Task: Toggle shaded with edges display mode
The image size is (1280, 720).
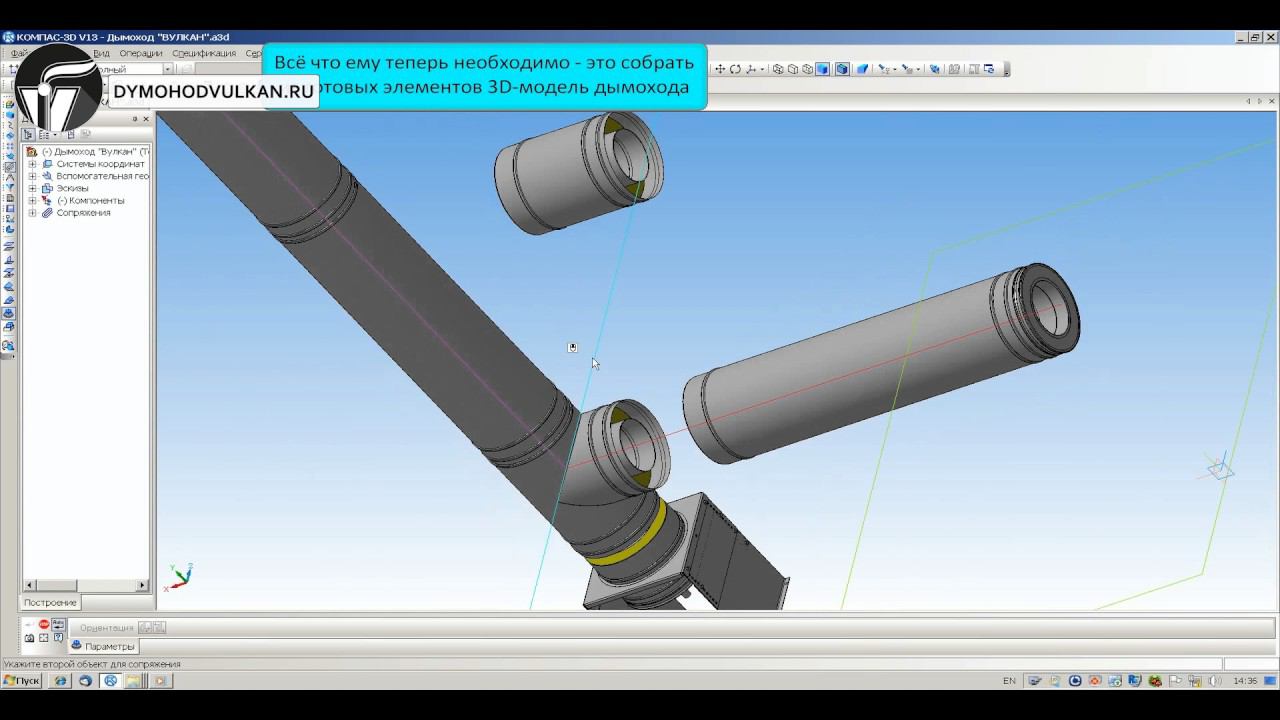Action: [x=842, y=69]
